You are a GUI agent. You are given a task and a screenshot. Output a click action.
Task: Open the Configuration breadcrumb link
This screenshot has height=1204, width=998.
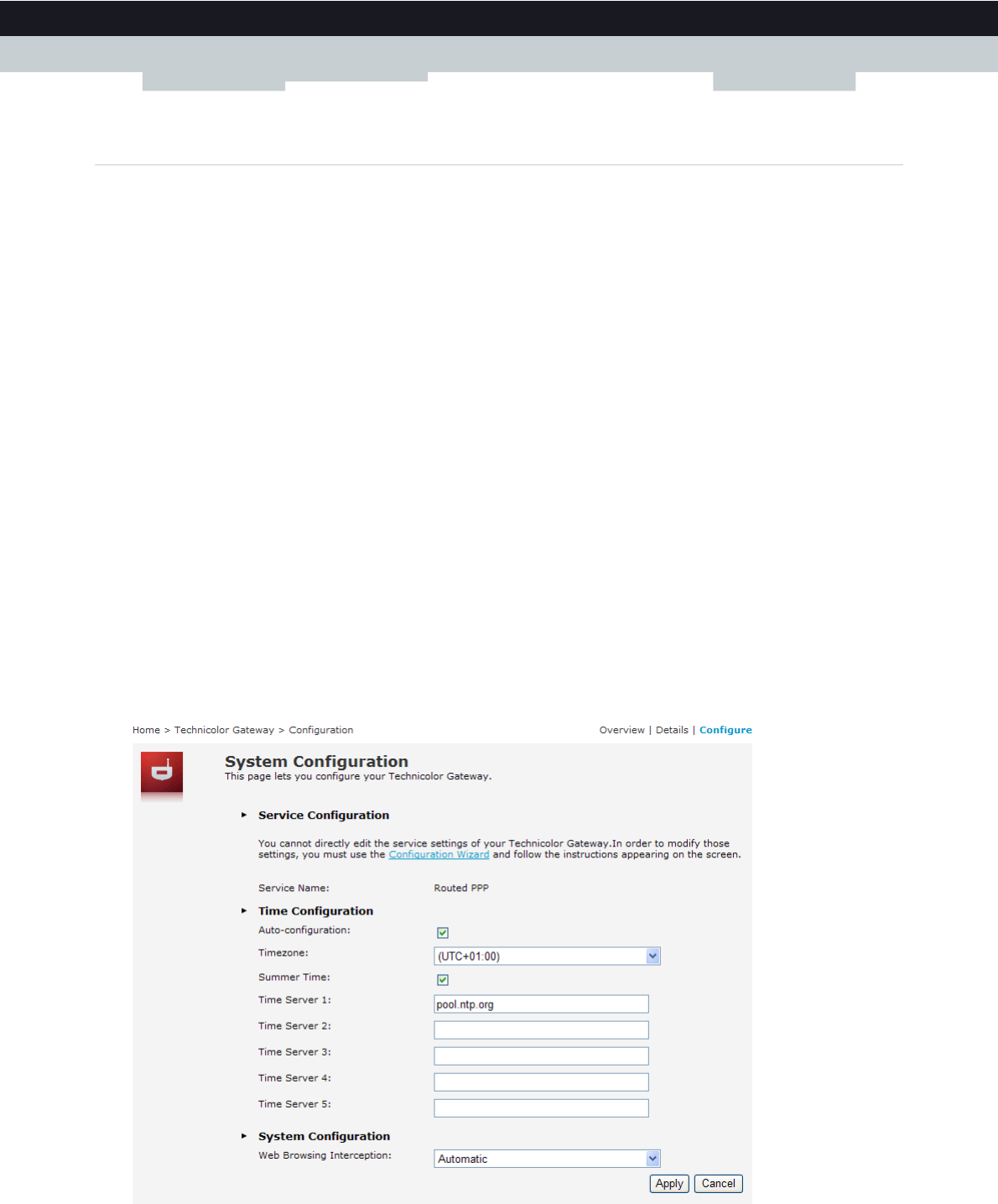click(321, 730)
